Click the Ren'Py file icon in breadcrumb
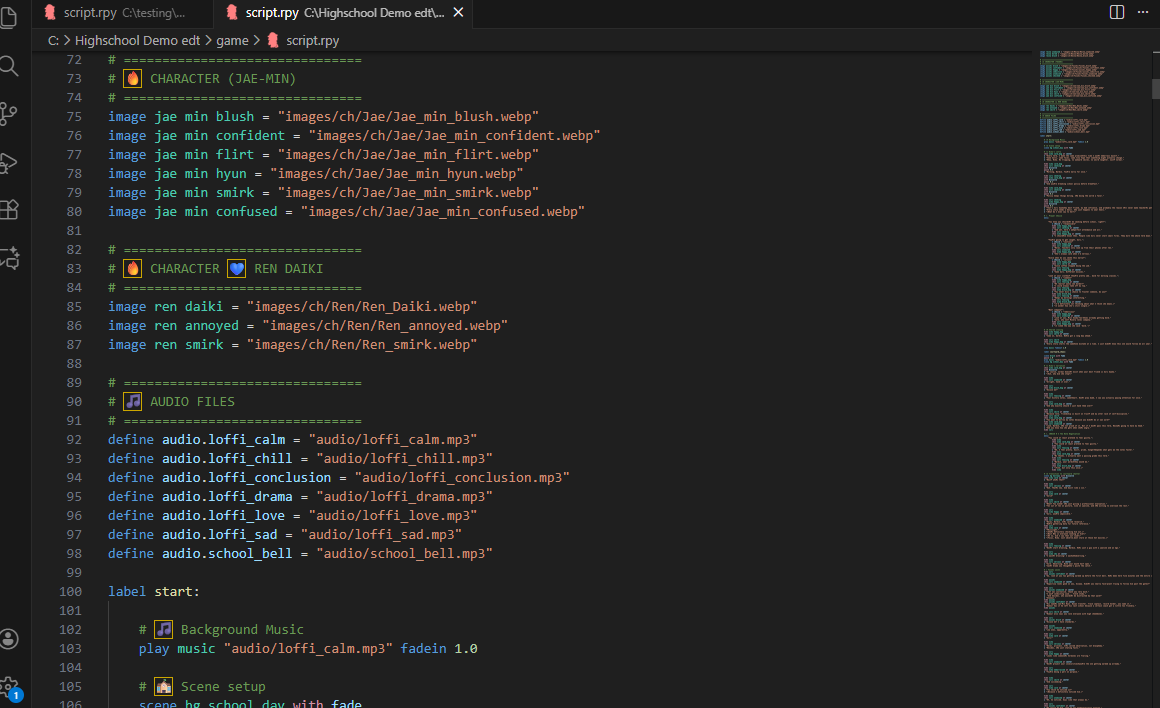 (273, 41)
